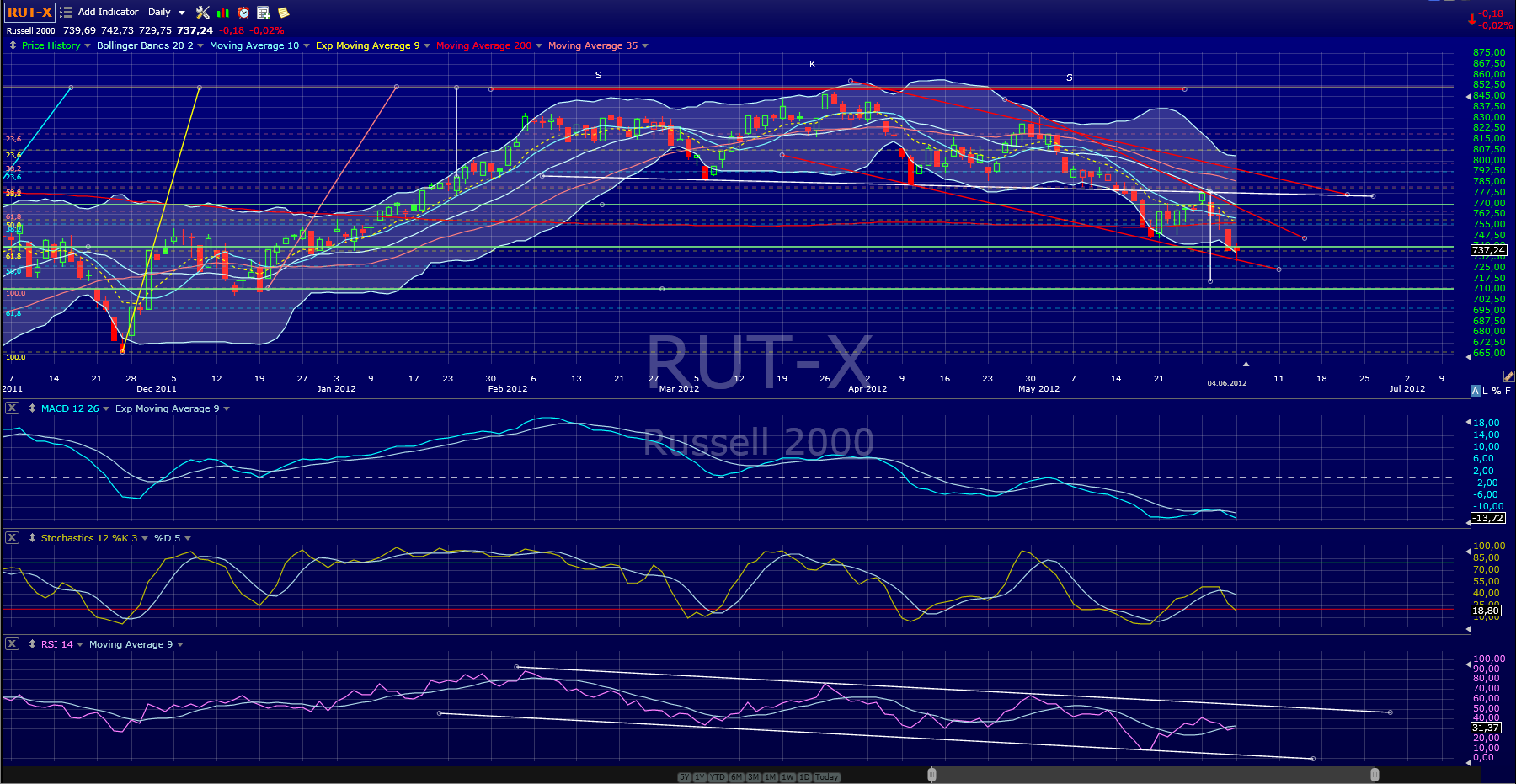This screenshot has height=784, width=1516.
Task: Click the -13,72 MACD value tag
Action: click(1488, 518)
